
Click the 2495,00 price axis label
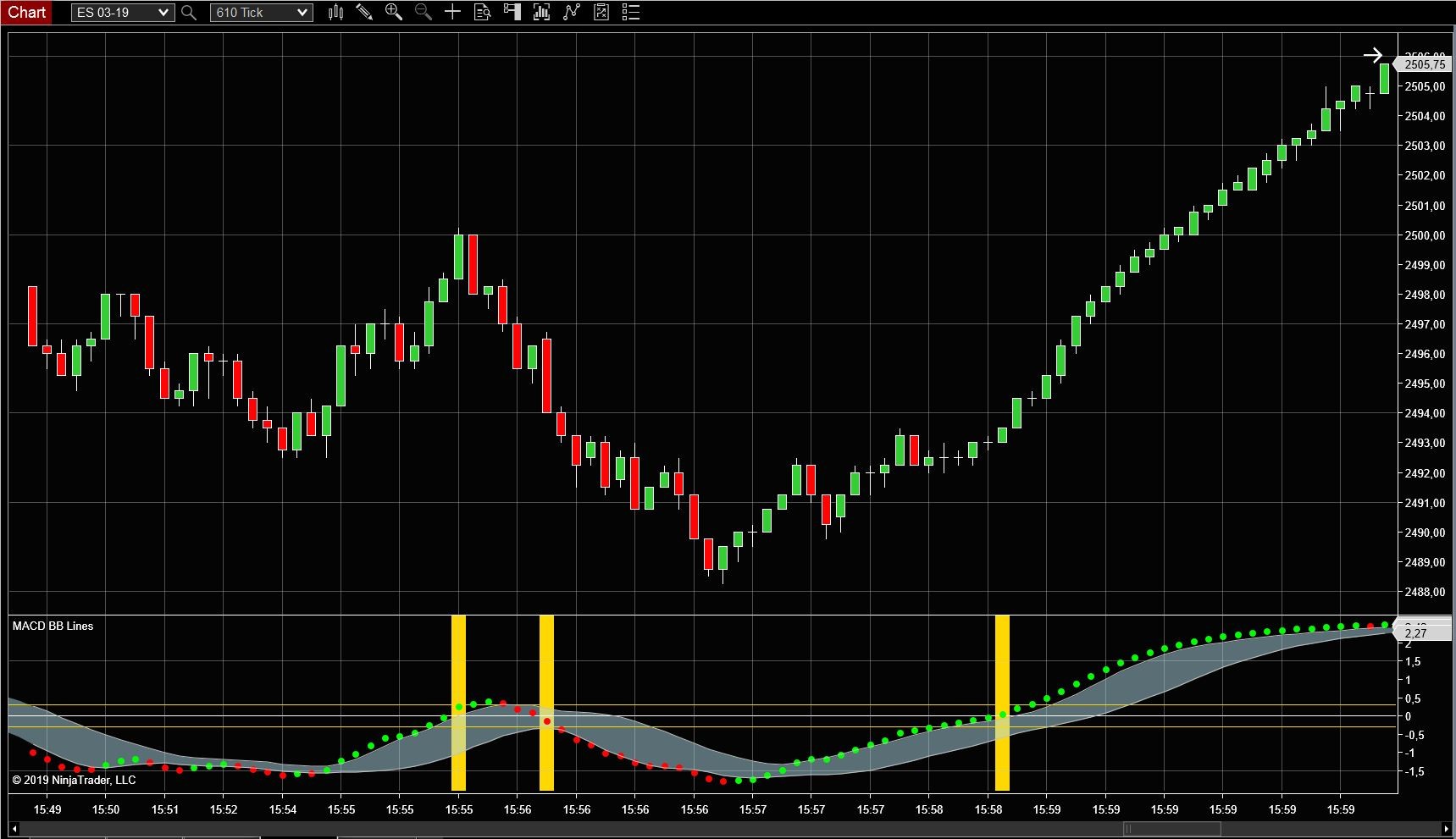[x=1425, y=384]
